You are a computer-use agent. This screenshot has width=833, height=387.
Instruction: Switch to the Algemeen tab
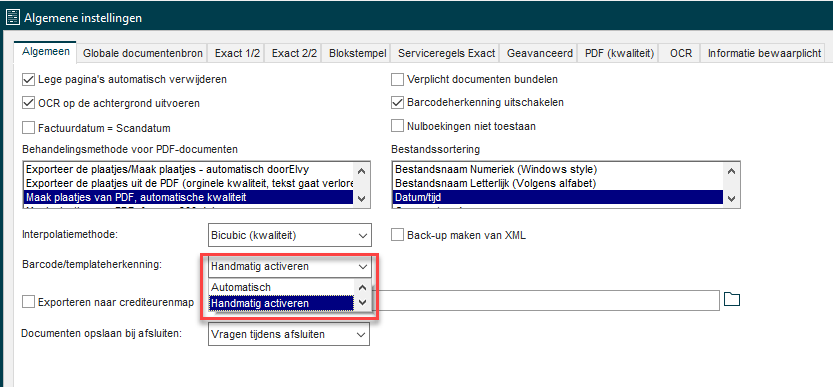(46, 52)
